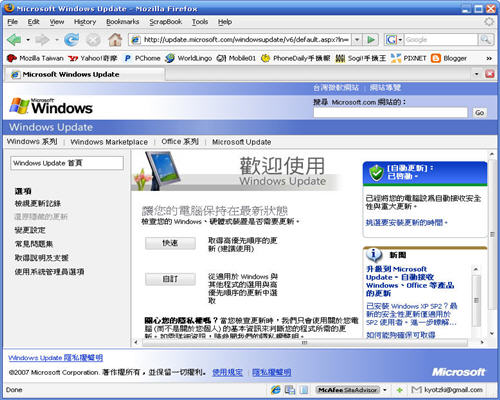Click the Stop loading icon
Screen dimensions: 500x400
93,40
